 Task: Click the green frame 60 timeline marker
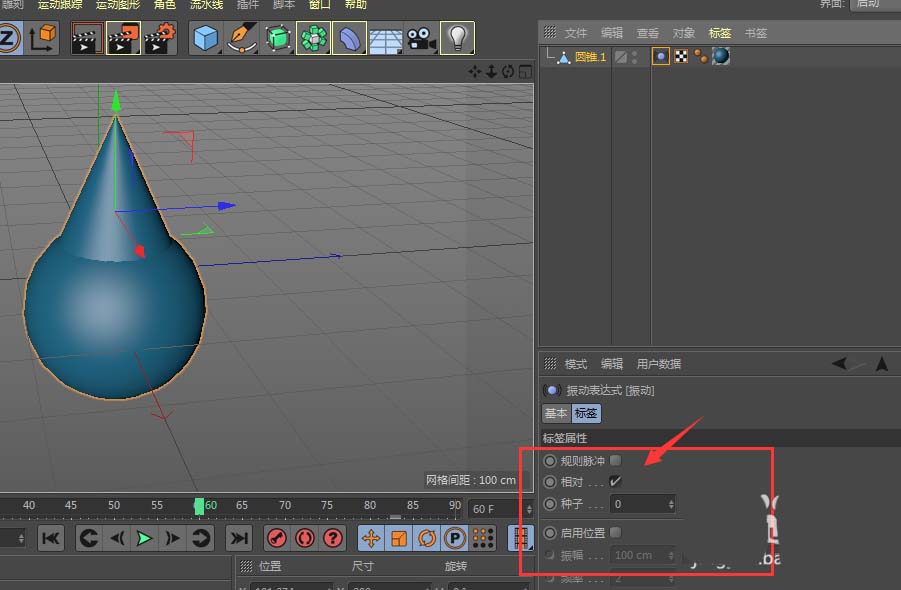coord(199,506)
